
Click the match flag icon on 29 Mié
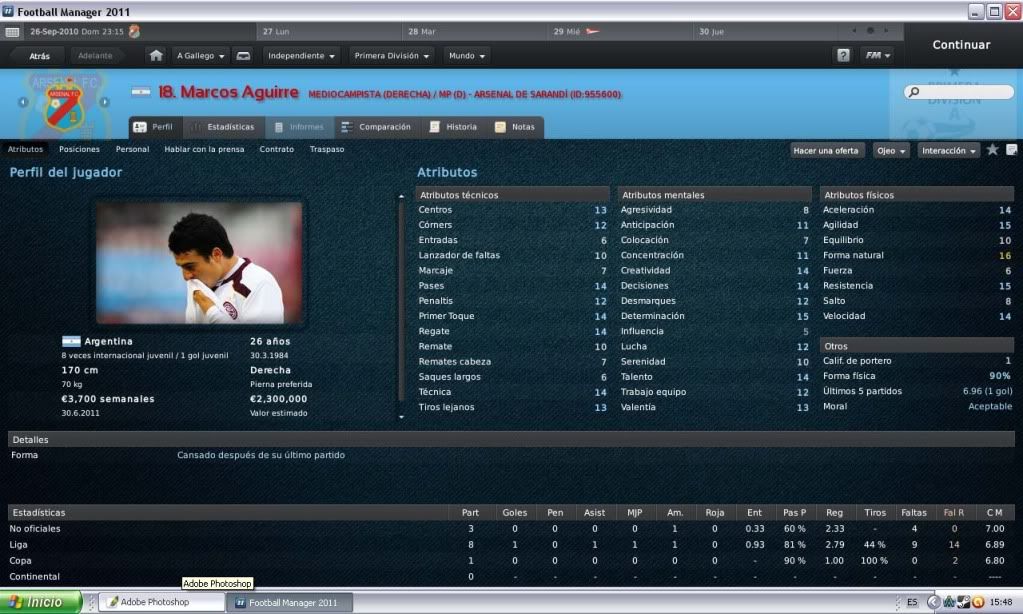pyautogui.click(x=592, y=31)
